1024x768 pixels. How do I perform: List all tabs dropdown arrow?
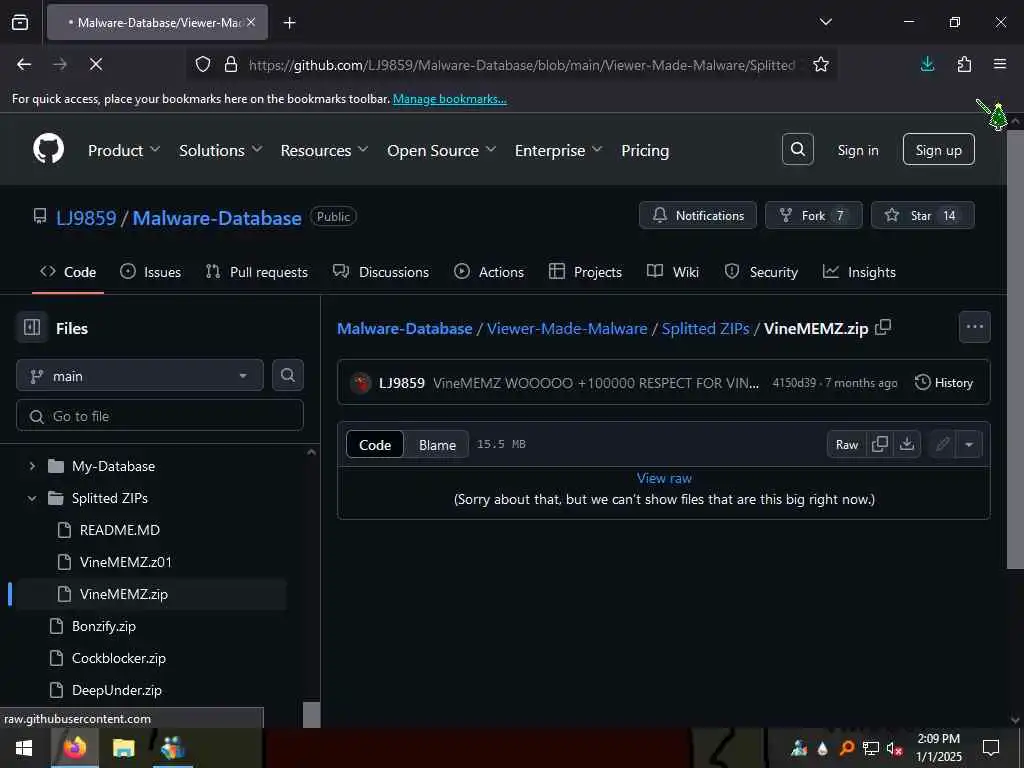[825, 22]
